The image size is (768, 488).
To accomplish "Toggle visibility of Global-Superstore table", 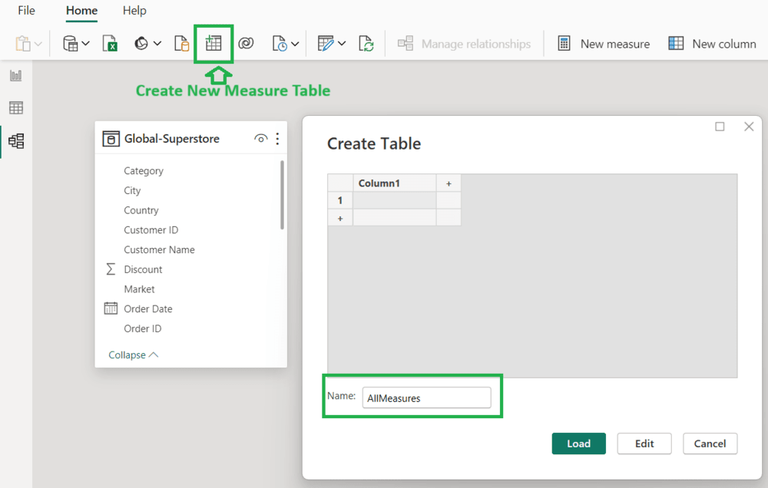I will (x=260, y=139).
